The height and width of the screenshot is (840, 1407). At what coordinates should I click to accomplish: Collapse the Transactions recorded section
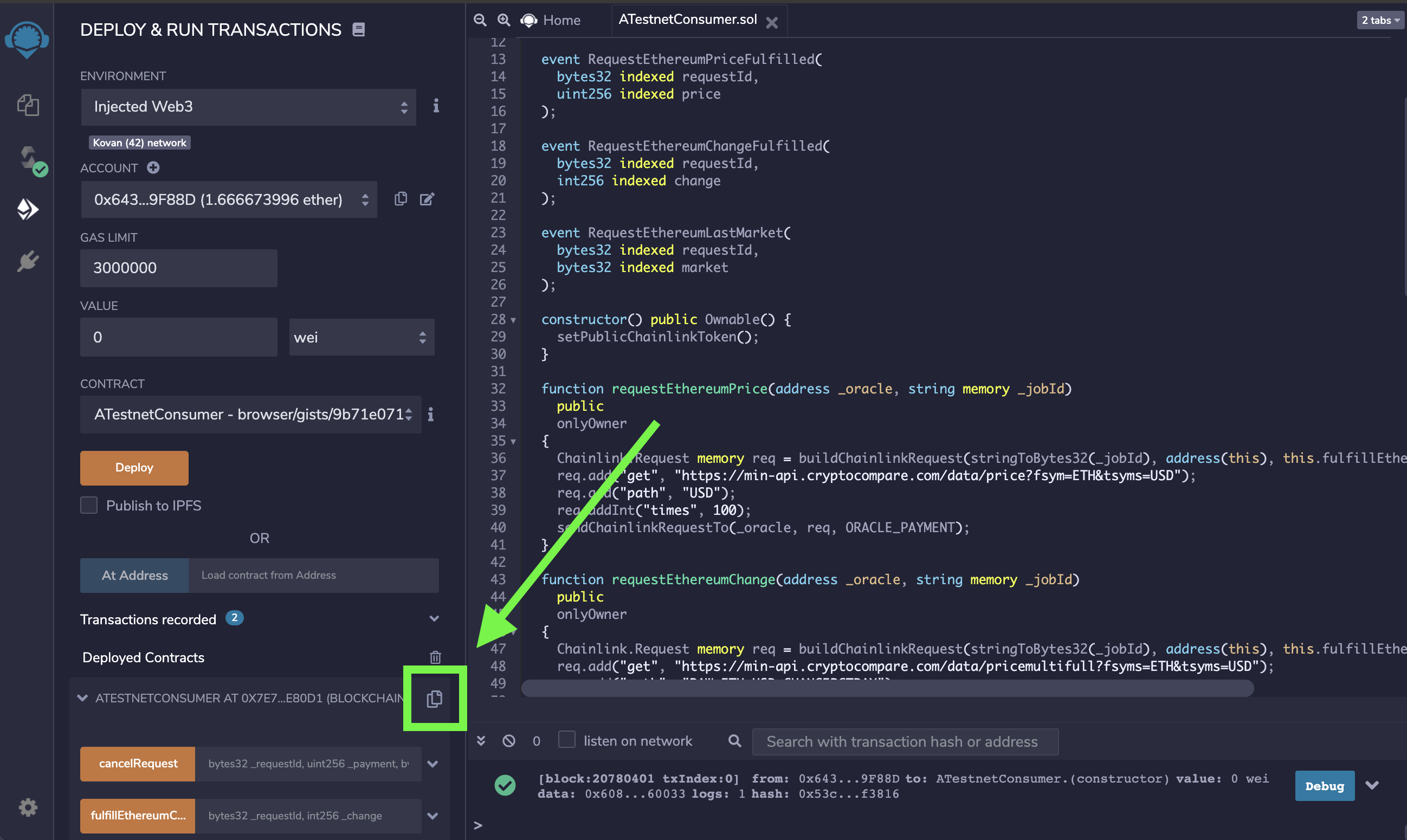point(434,618)
